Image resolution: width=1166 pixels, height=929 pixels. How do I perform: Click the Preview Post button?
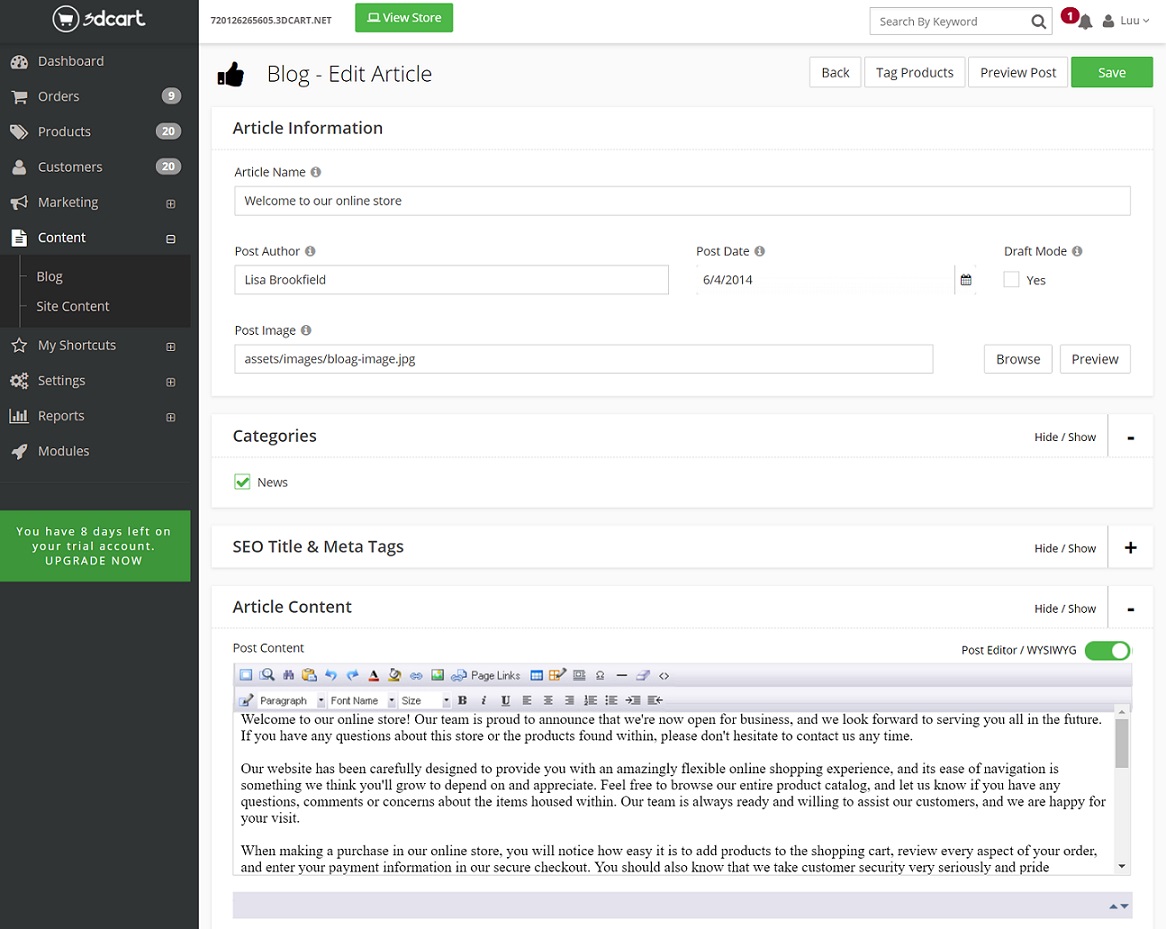(1018, 73)
